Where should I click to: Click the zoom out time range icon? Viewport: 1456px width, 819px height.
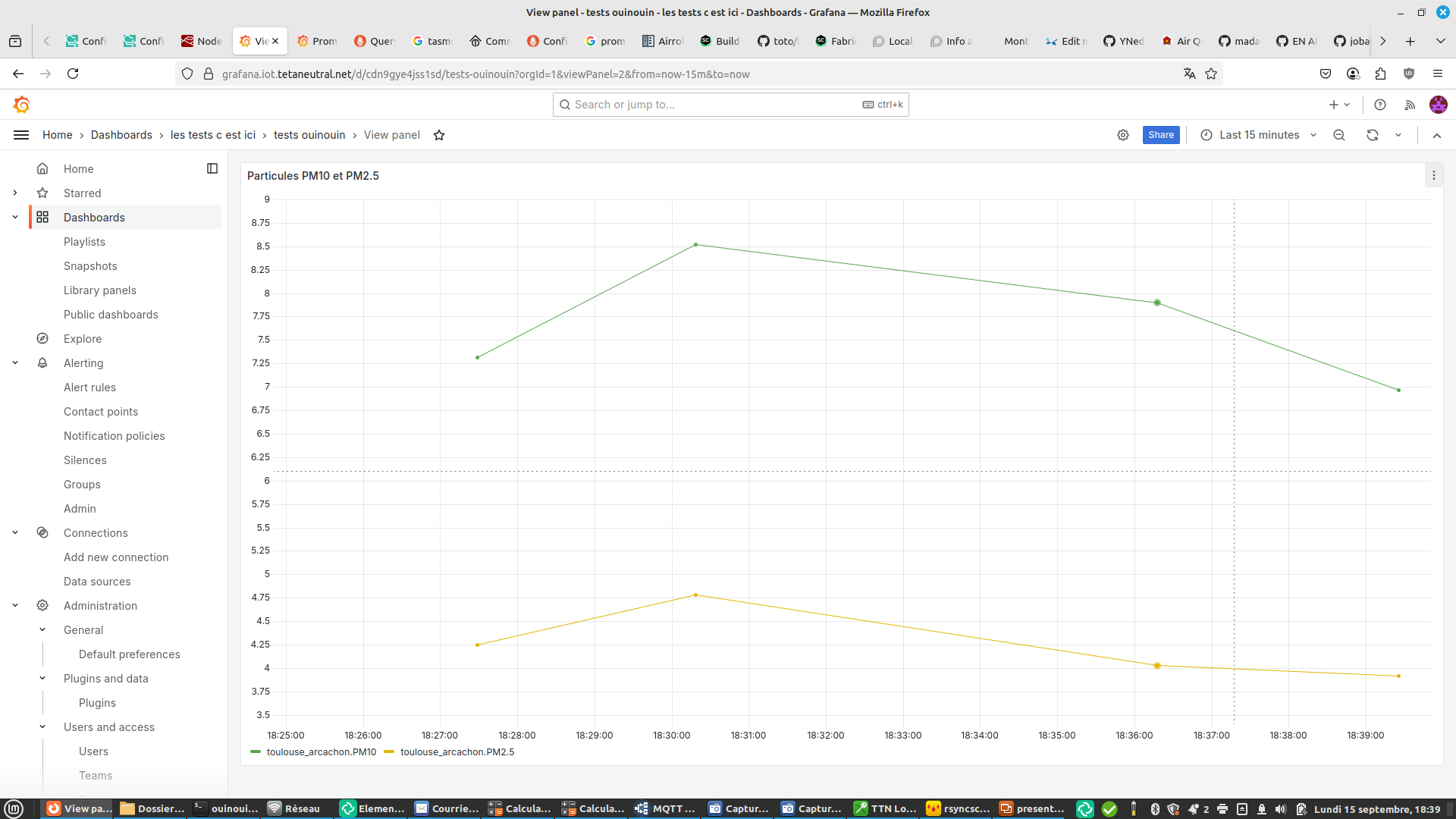click(x=1339, y=135)
